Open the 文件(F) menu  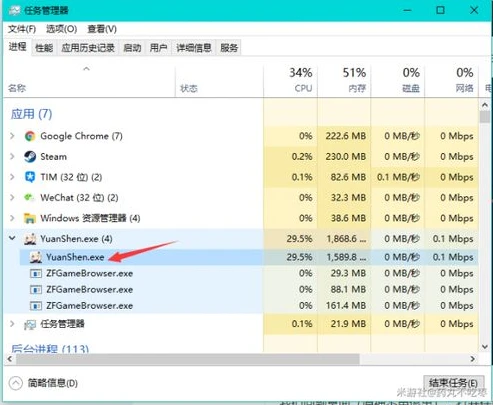click(22, 29)
